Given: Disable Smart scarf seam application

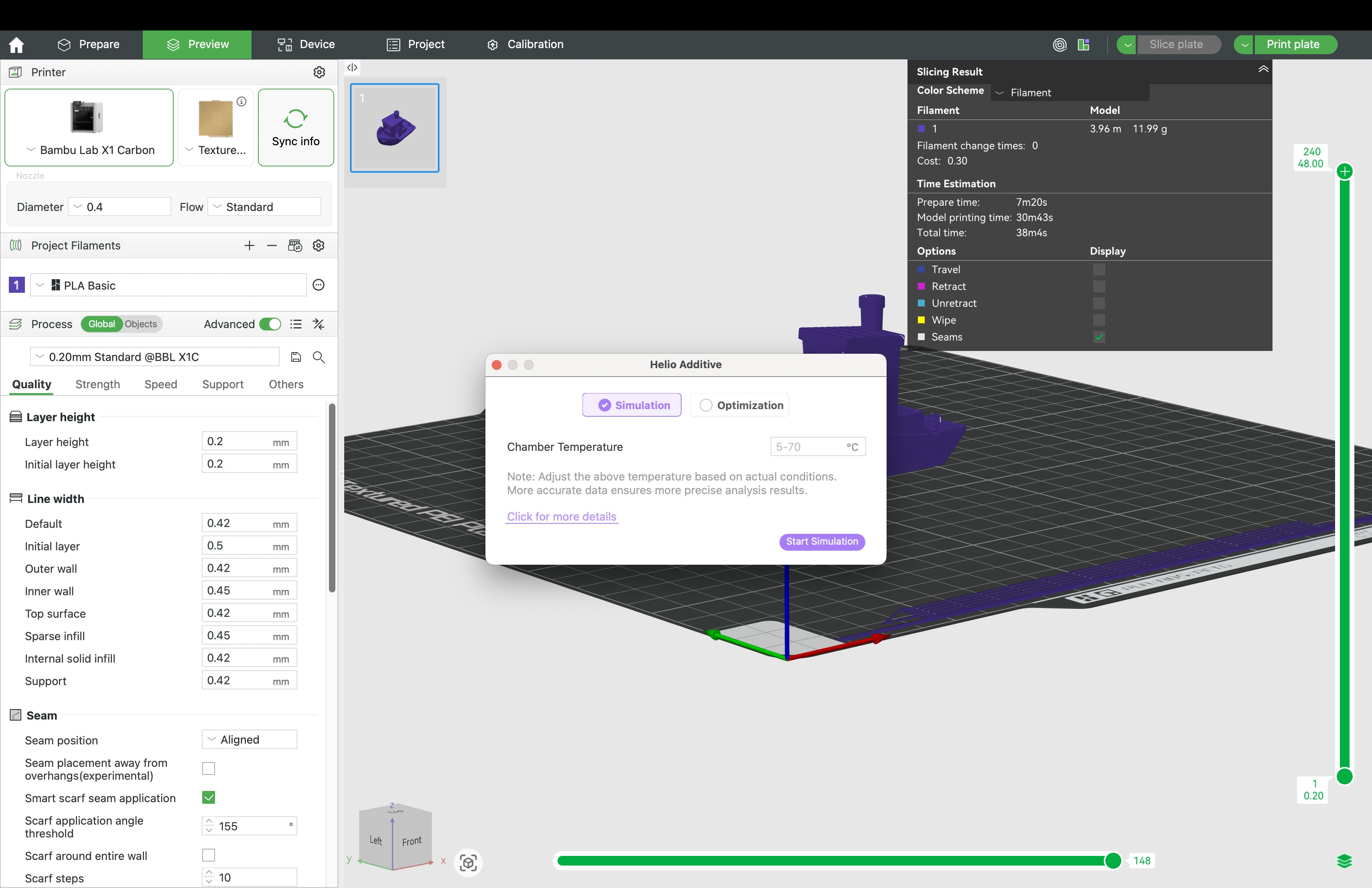Looking at the screenshot, I should [x=207, y=797].
